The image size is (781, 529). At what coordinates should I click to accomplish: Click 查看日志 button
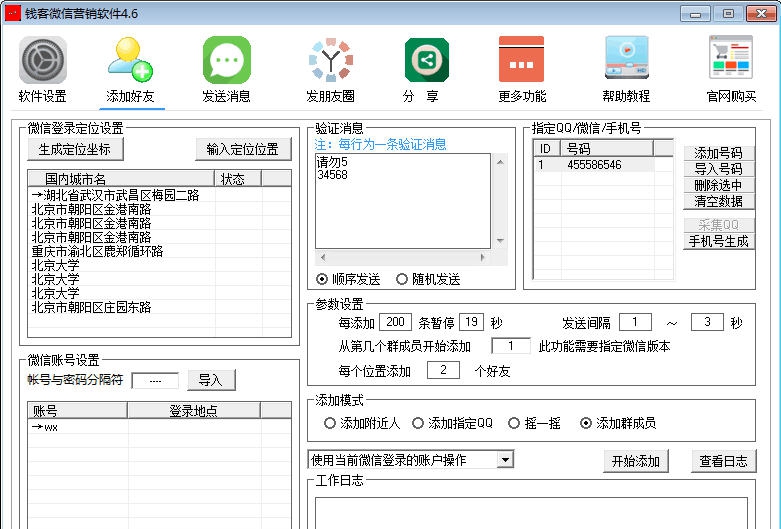point(723,461)
